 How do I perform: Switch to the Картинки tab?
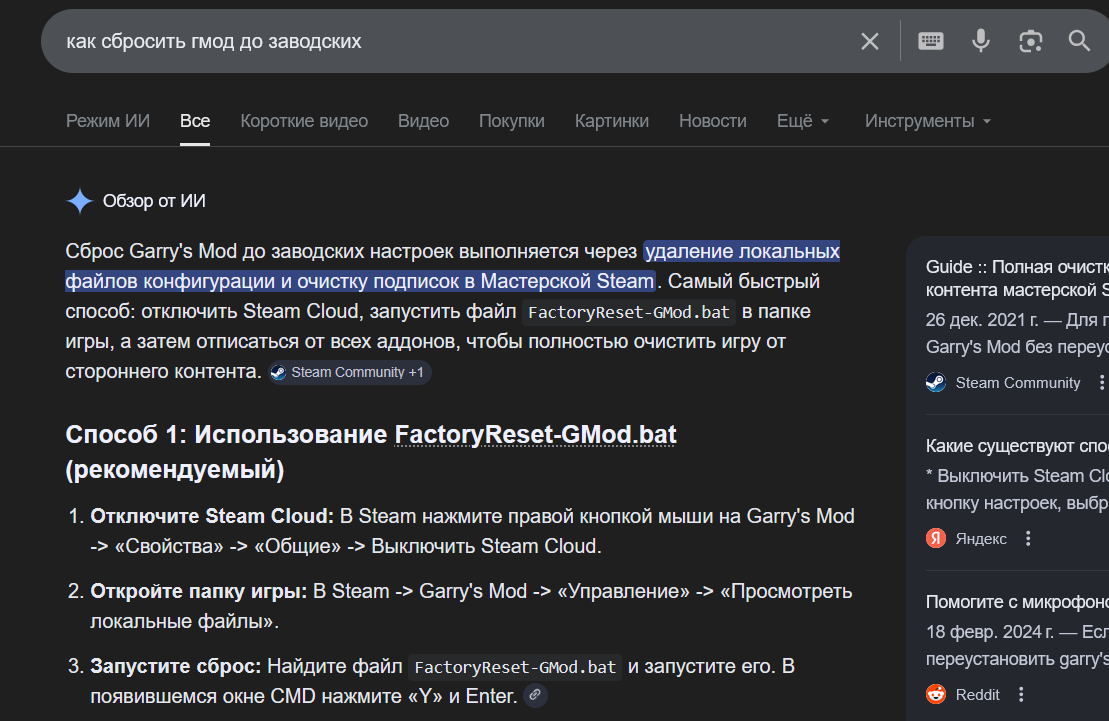point(611,120)
